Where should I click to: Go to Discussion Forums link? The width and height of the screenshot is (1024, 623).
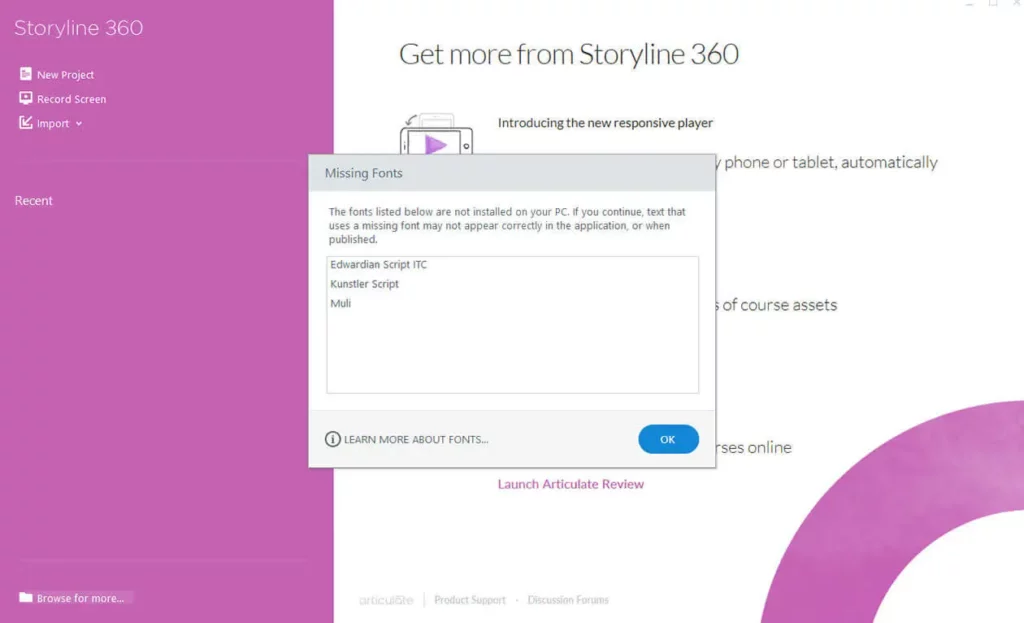568,600
